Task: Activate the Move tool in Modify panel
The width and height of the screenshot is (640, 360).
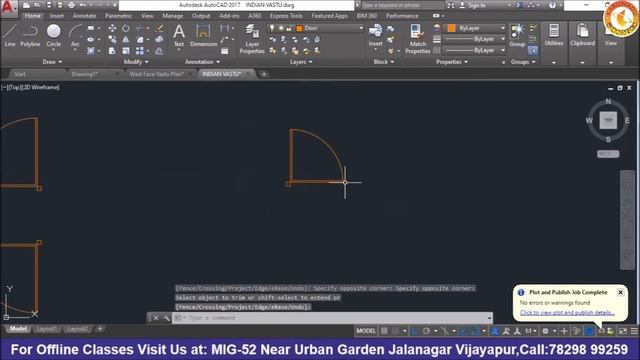Action: [112, 28]
